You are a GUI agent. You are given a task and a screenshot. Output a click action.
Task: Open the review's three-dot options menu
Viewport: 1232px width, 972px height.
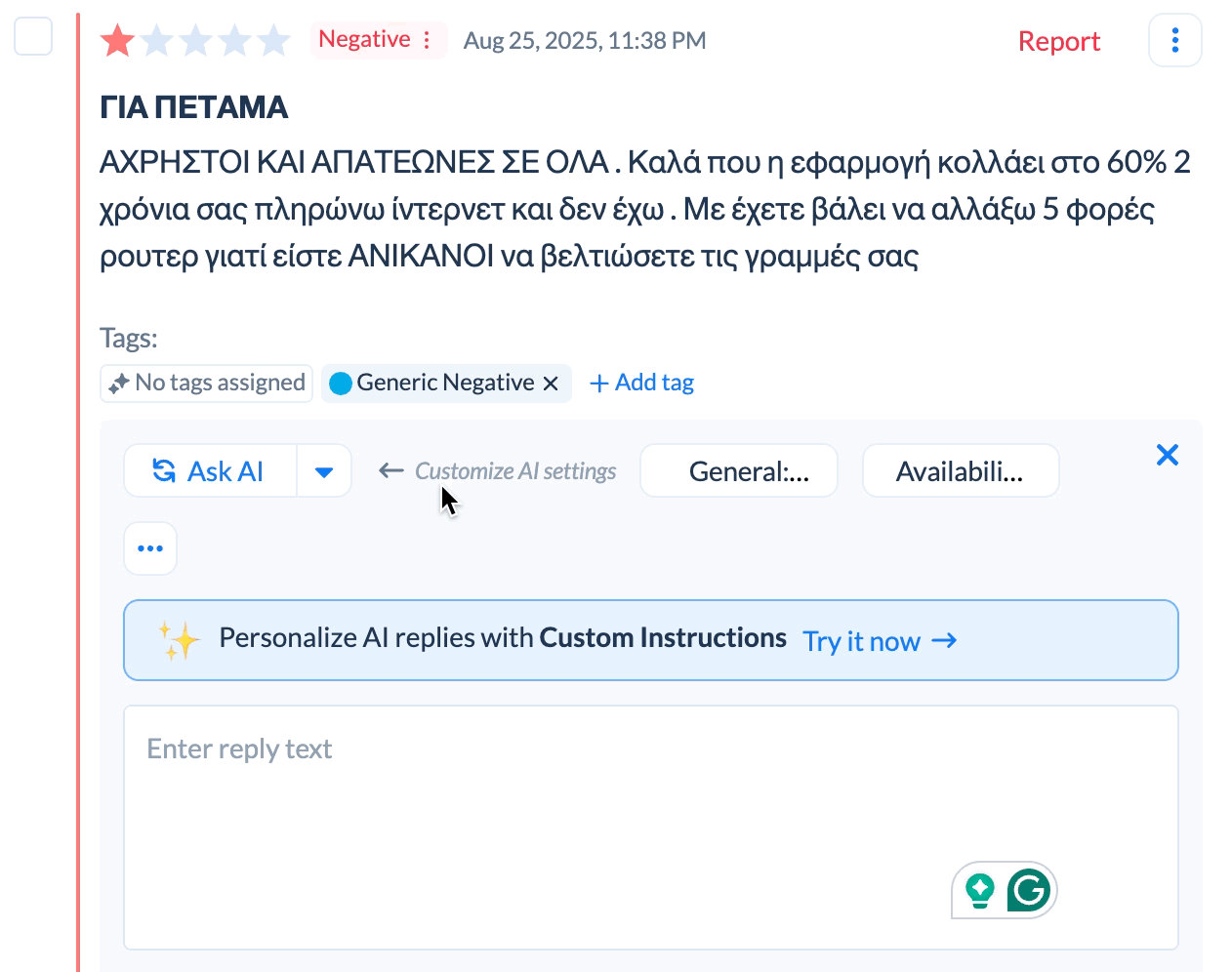(x=1174, y=40)
